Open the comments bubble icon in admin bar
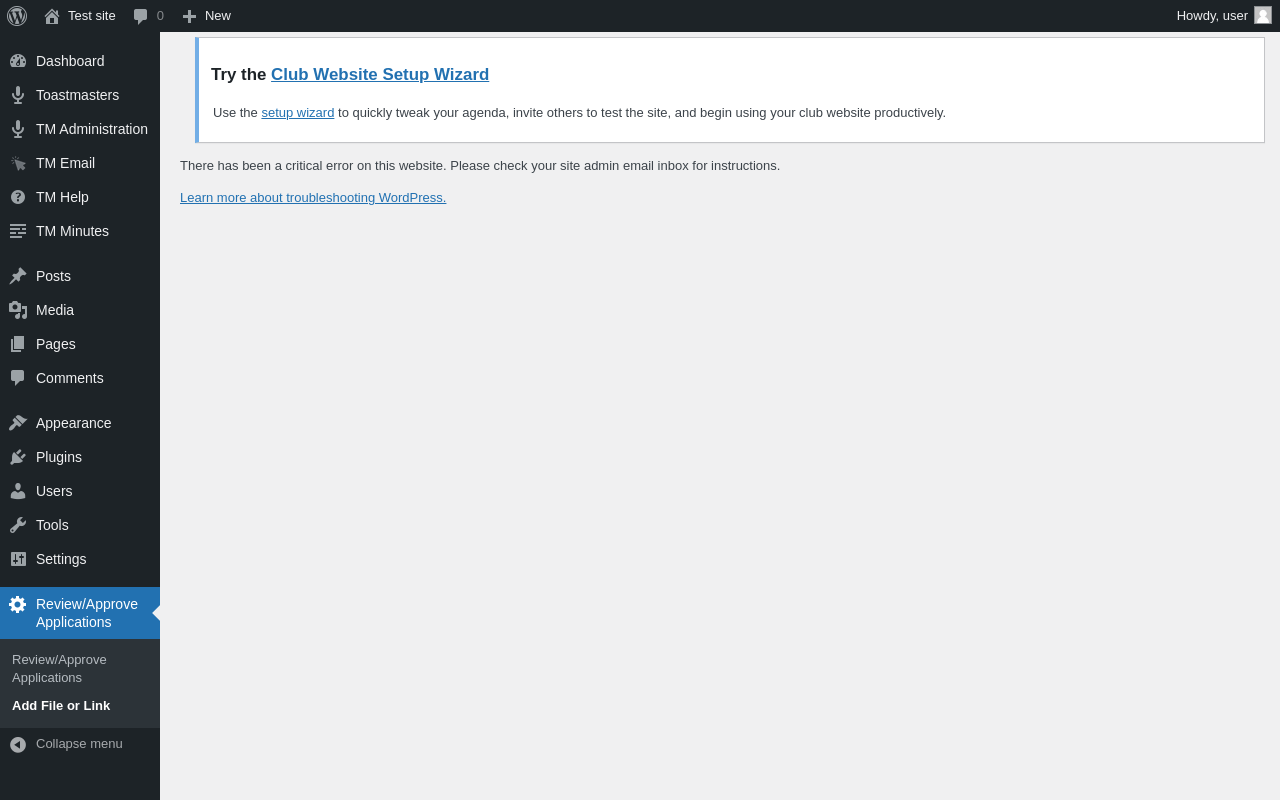 point(141,16)
